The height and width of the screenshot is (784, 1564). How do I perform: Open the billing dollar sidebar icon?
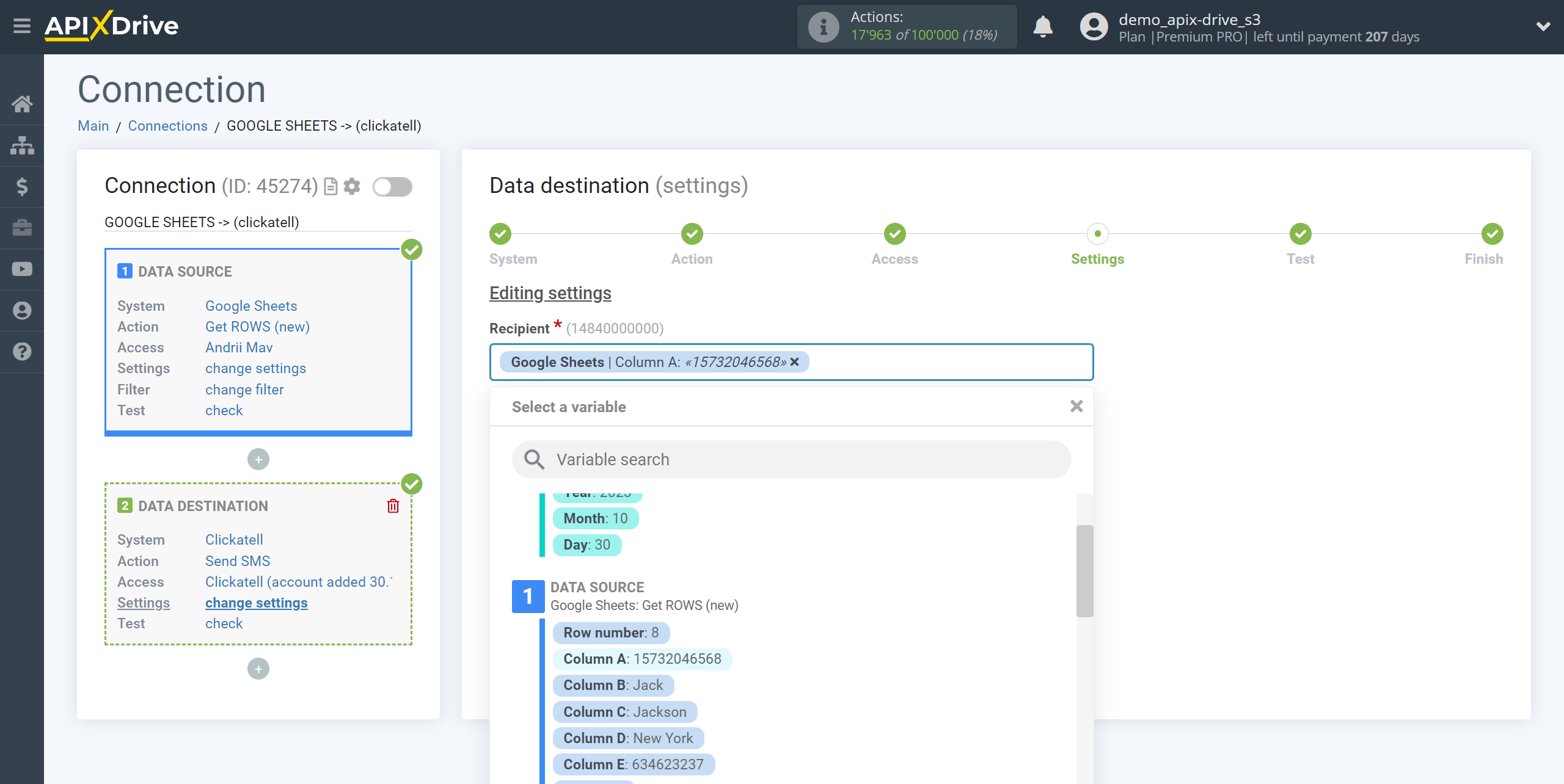(x=22, y=186)
